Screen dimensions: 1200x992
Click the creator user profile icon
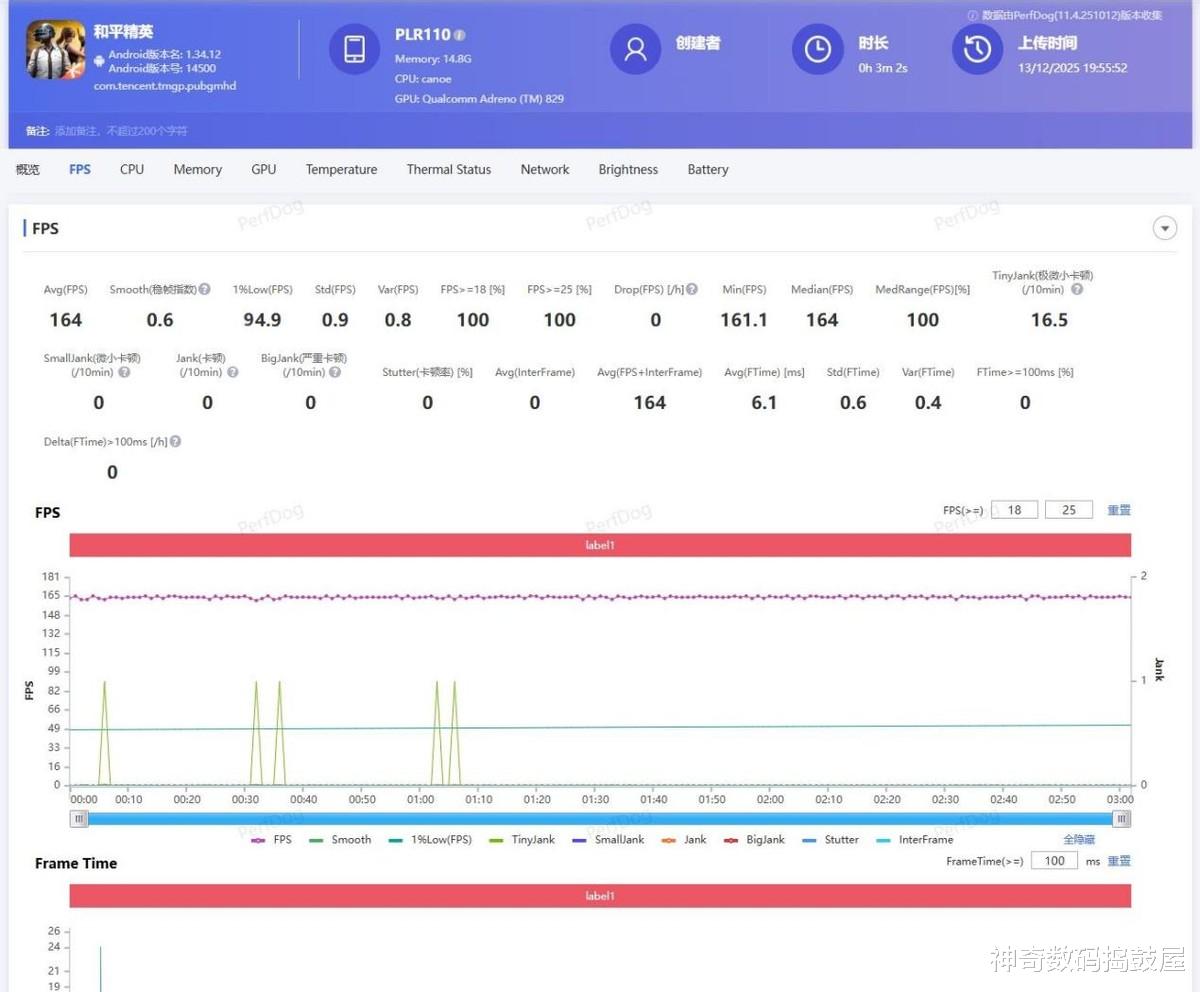(635, 49)
